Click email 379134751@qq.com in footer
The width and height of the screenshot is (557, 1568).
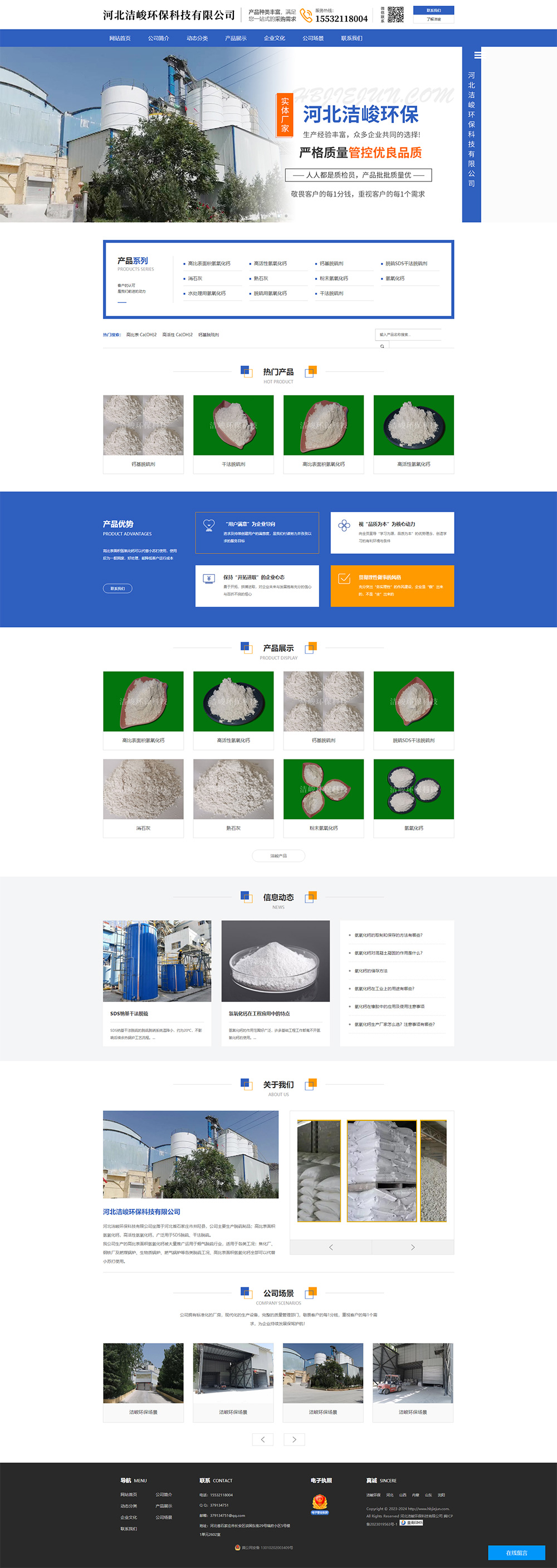pos(228,1516)
